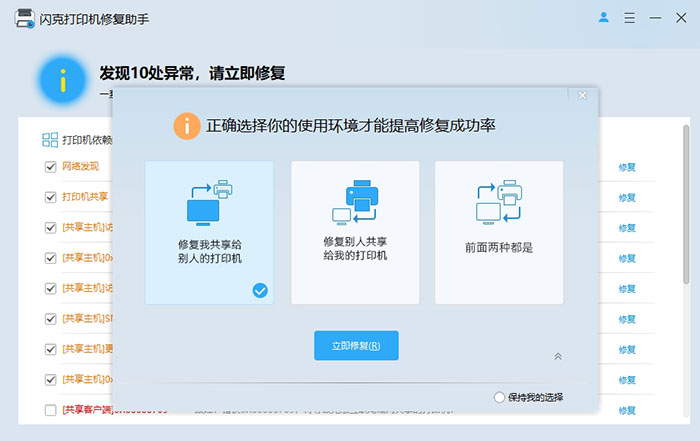Screen dimensions: 700x441
Task: Check the unchecked 共享客户端 checkbox
Action: click(51, 410)
